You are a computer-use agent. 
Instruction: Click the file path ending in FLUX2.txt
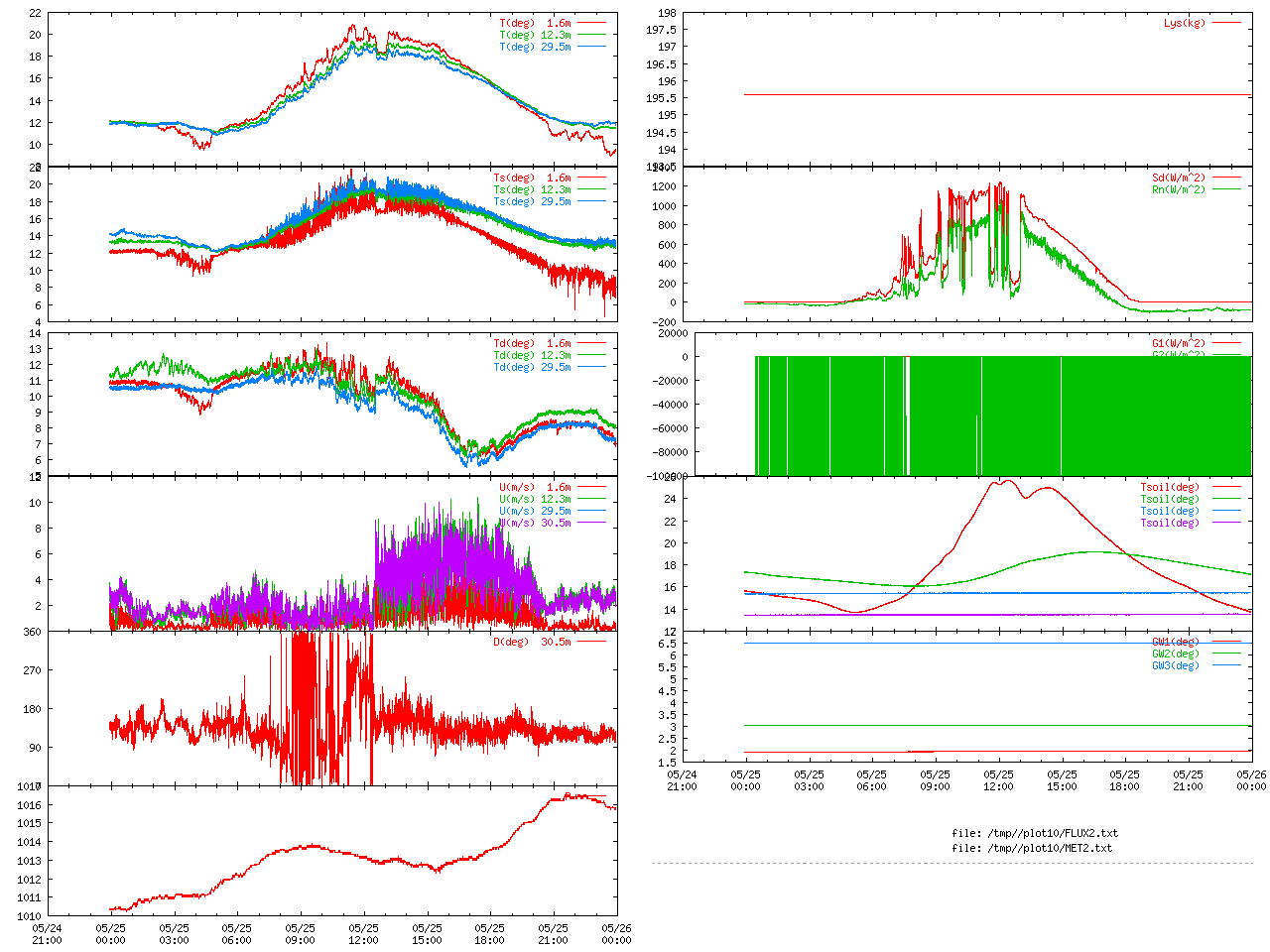(x=1035, y=834)
